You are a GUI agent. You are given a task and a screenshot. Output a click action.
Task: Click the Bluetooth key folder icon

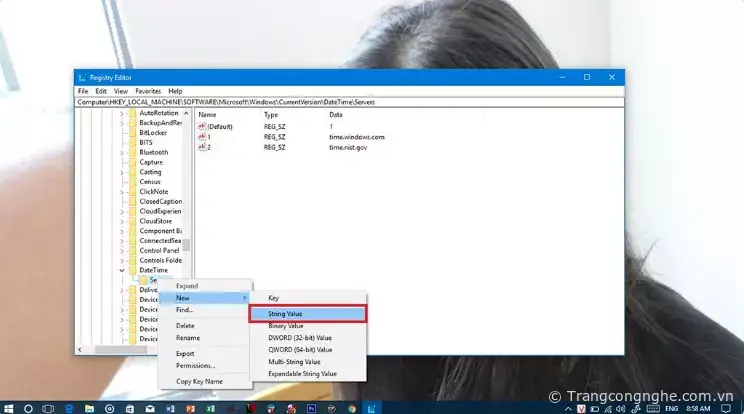click(132, 152)
